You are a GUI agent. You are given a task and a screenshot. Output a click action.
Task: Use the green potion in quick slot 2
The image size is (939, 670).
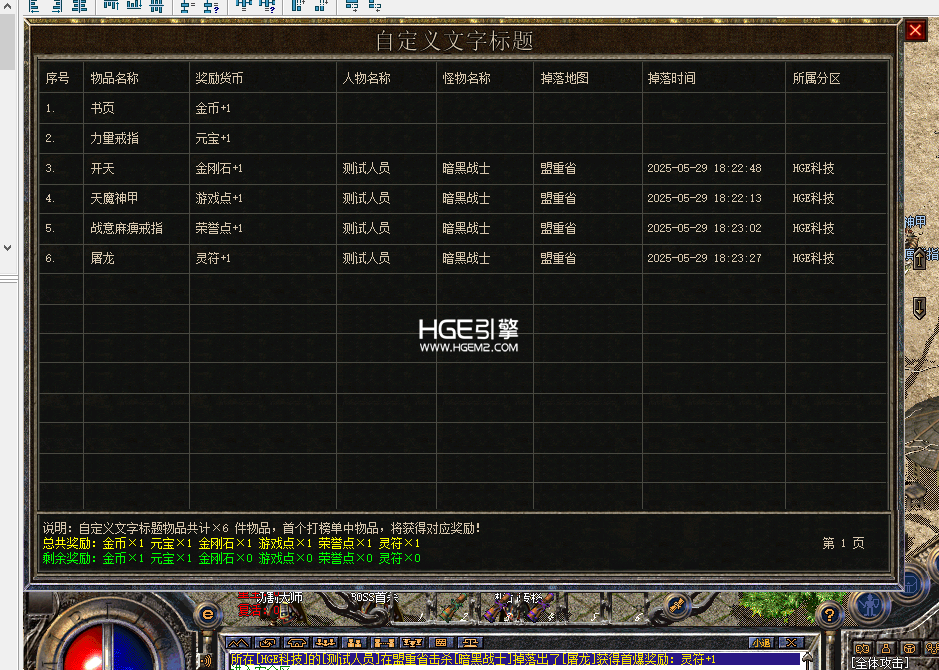click(453, 606)
